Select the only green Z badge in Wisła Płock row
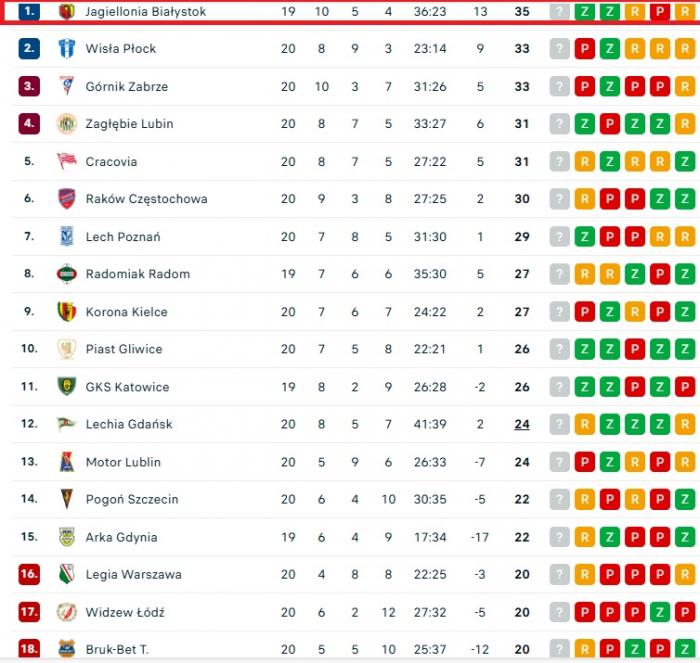Screen dimensions: 700x663 [610, 49]
